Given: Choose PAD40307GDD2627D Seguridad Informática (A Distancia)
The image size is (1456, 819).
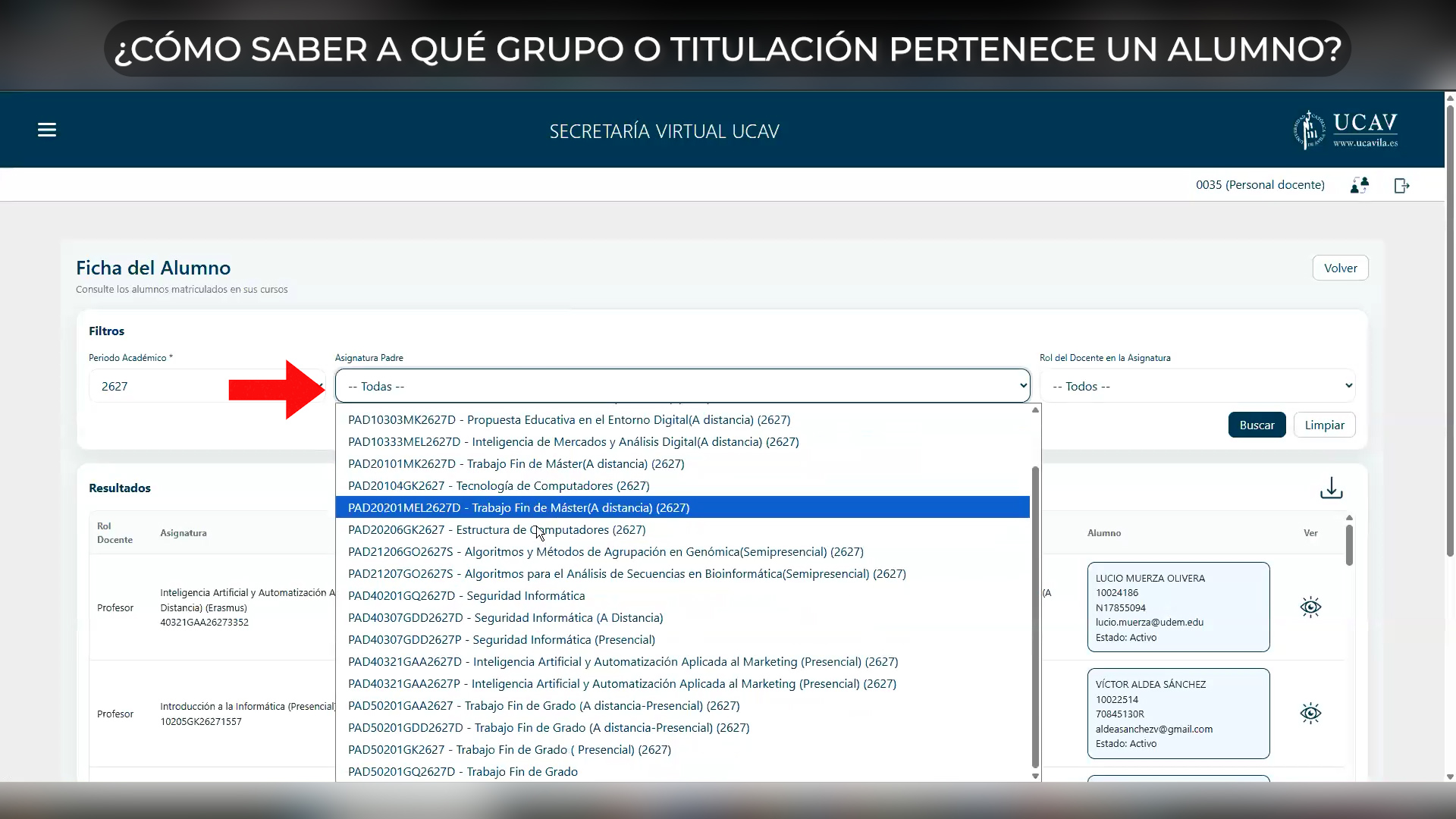Looking at the screenshot, I should click(682, 617).
